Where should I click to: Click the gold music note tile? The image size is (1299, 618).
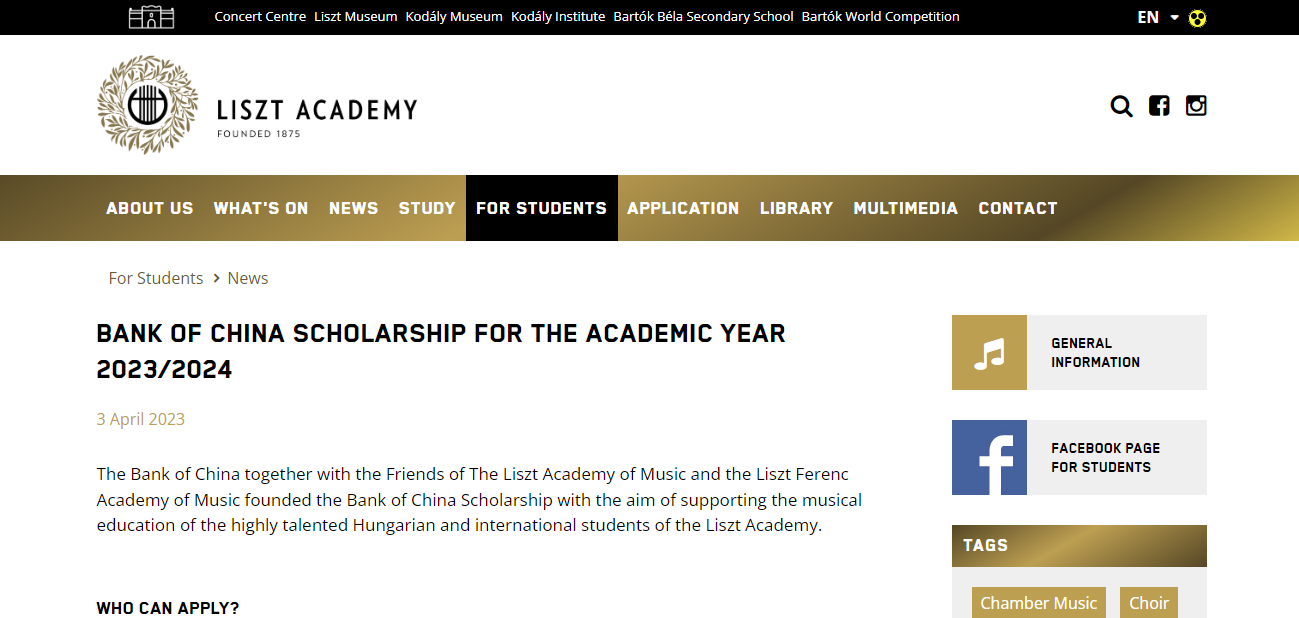(989, 353)
